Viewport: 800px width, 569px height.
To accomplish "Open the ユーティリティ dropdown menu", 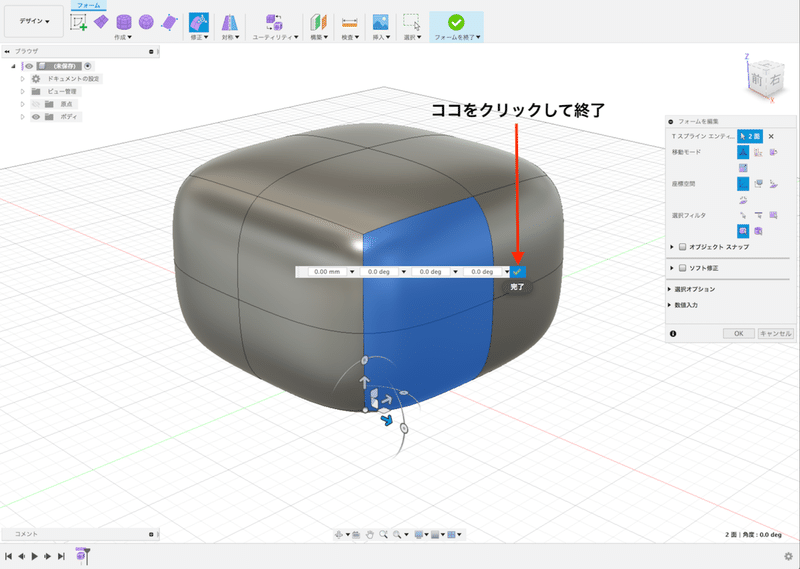I will click(276, 37).
